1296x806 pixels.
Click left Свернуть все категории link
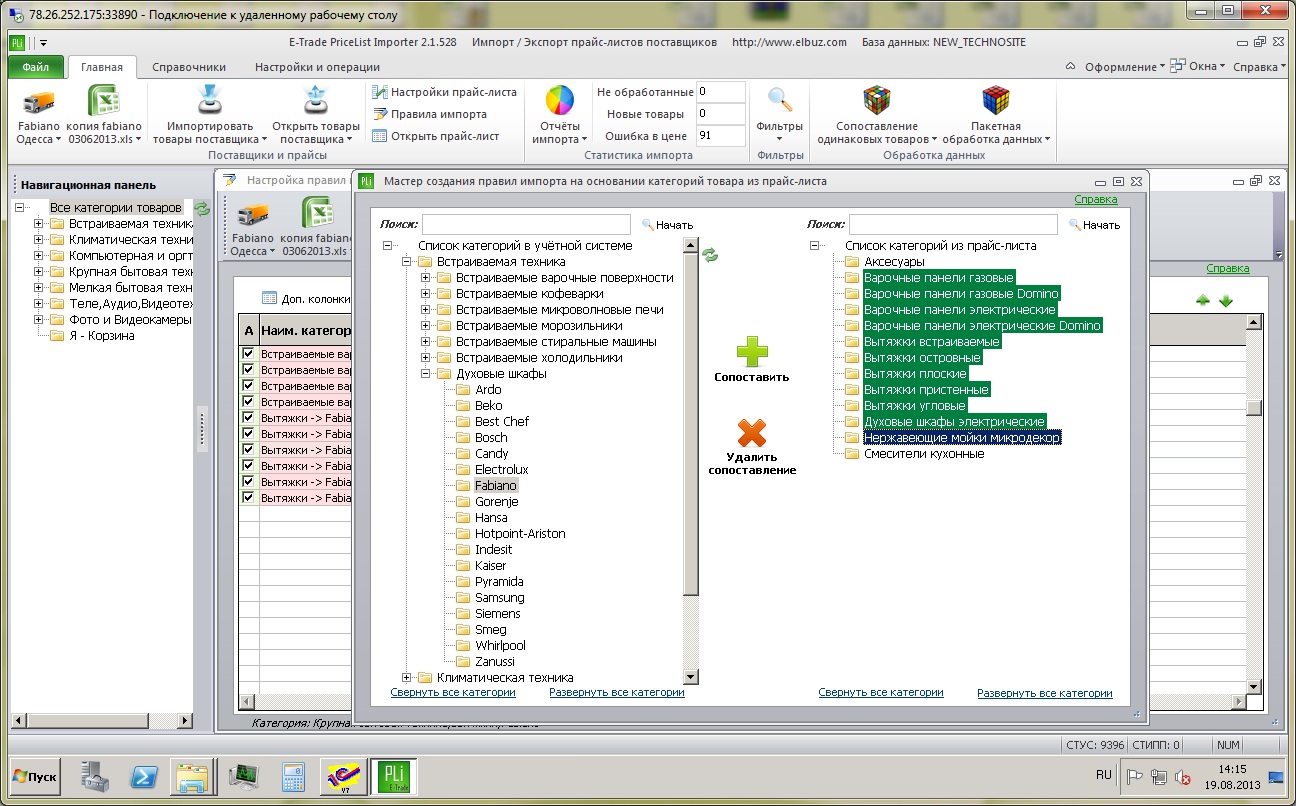click(453, 692)
